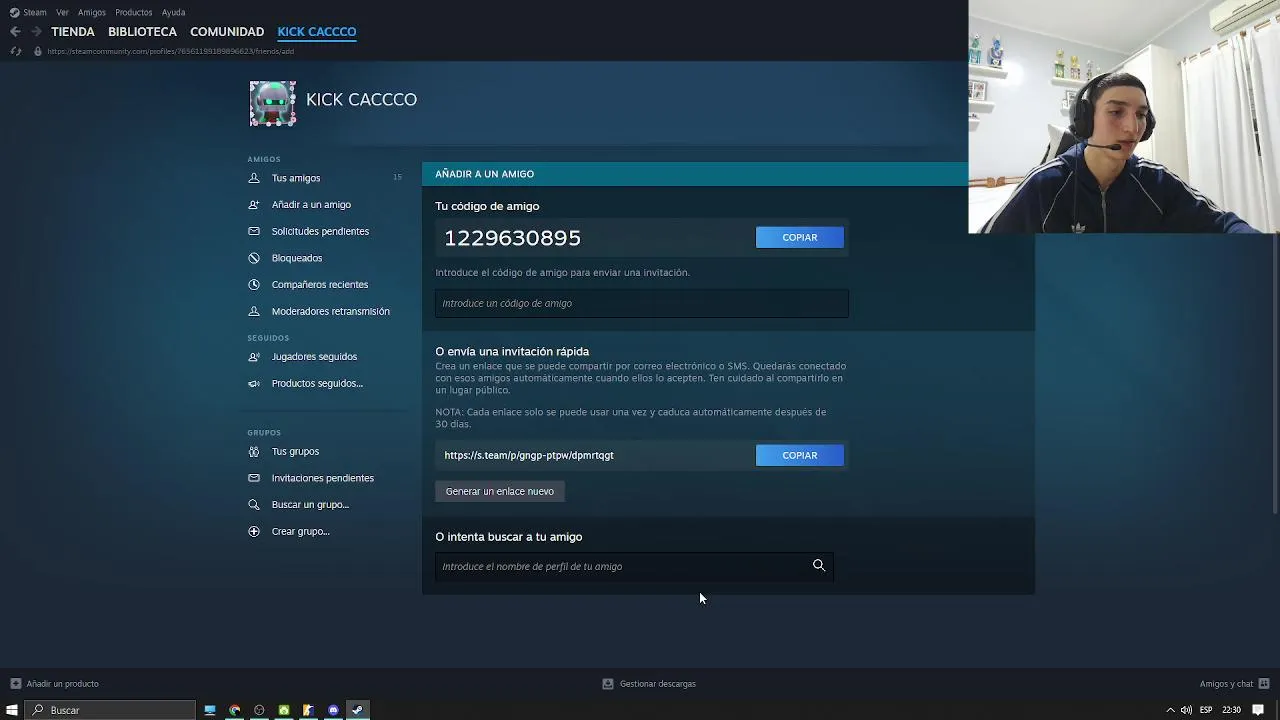The width and height of the screenshot is (1280, 720).
Task: Open Chrome from the taskbar
Action: [x=235, y=710]
